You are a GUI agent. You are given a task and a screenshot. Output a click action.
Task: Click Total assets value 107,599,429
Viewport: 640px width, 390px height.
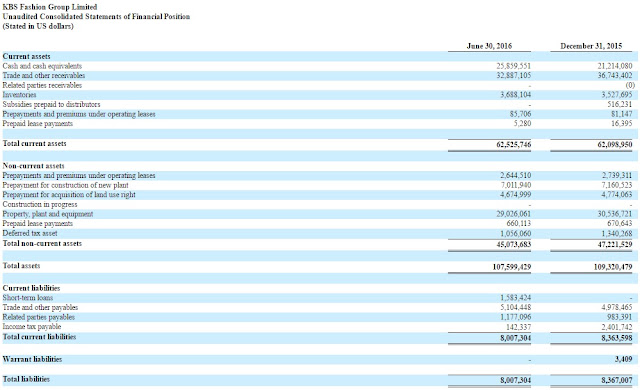click(x=512, y=267)
